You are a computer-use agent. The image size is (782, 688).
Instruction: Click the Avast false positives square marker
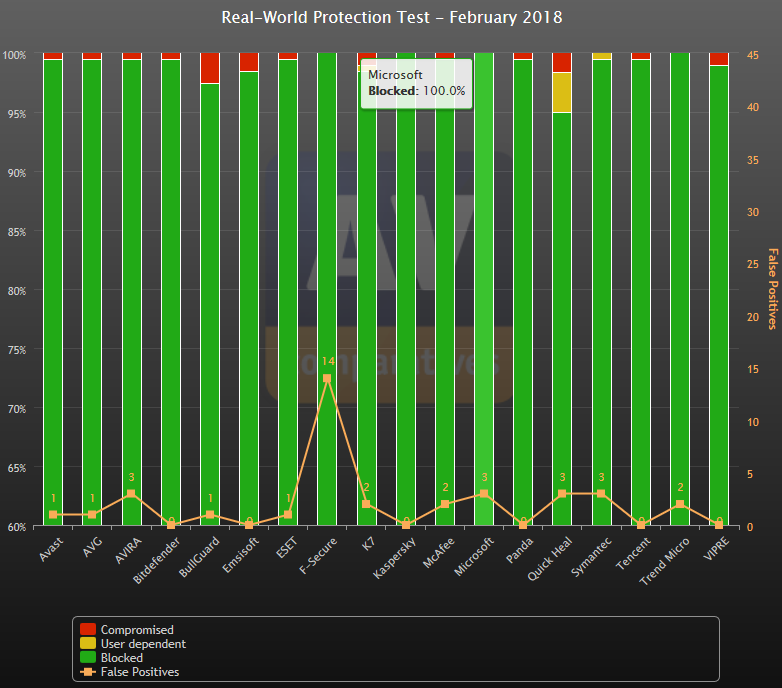(x=53, y=515)
